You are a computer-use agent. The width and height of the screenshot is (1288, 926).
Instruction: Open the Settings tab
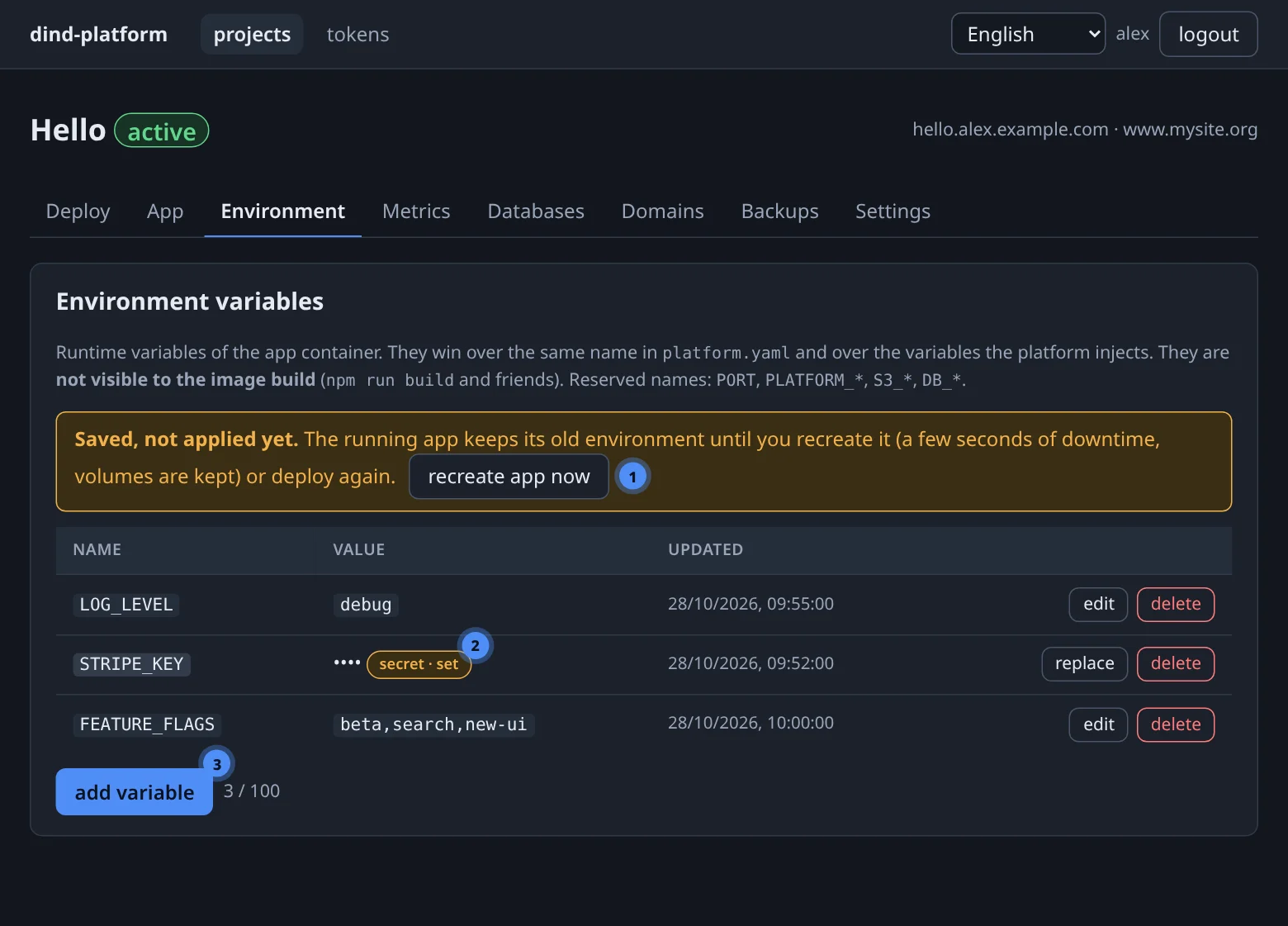pyautogui.click(x=893, y=211)
